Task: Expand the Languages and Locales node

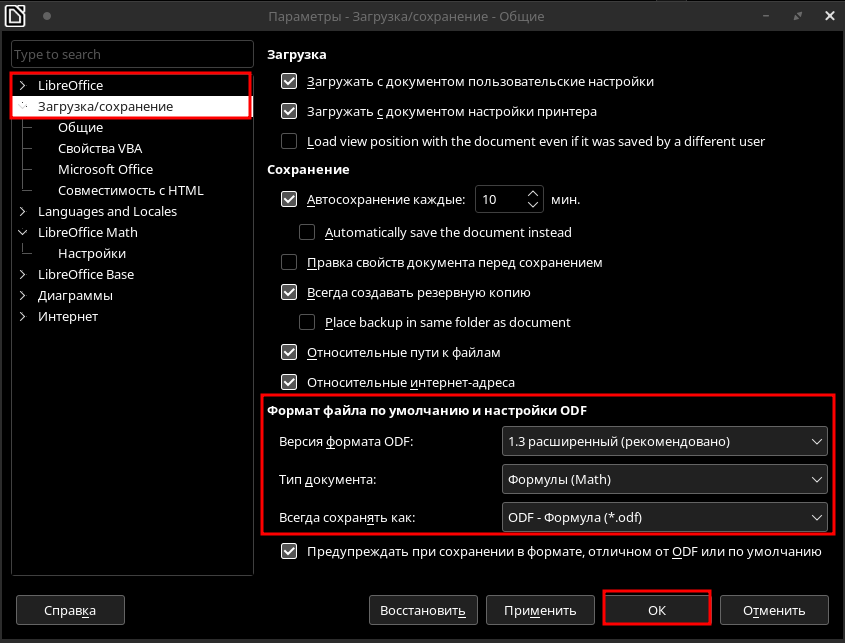Action: tap(22, 212)
